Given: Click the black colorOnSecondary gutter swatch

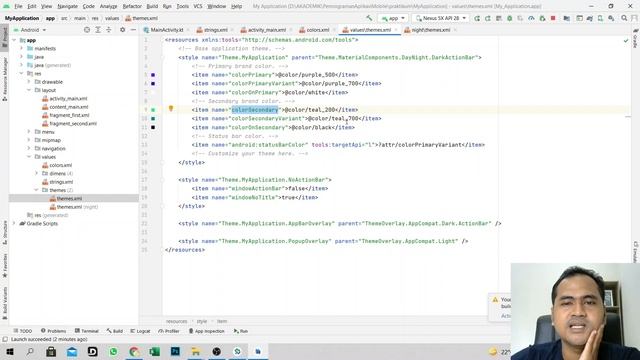Looking at the screenshot, I should pyautogui.click(x=153, y=127).
